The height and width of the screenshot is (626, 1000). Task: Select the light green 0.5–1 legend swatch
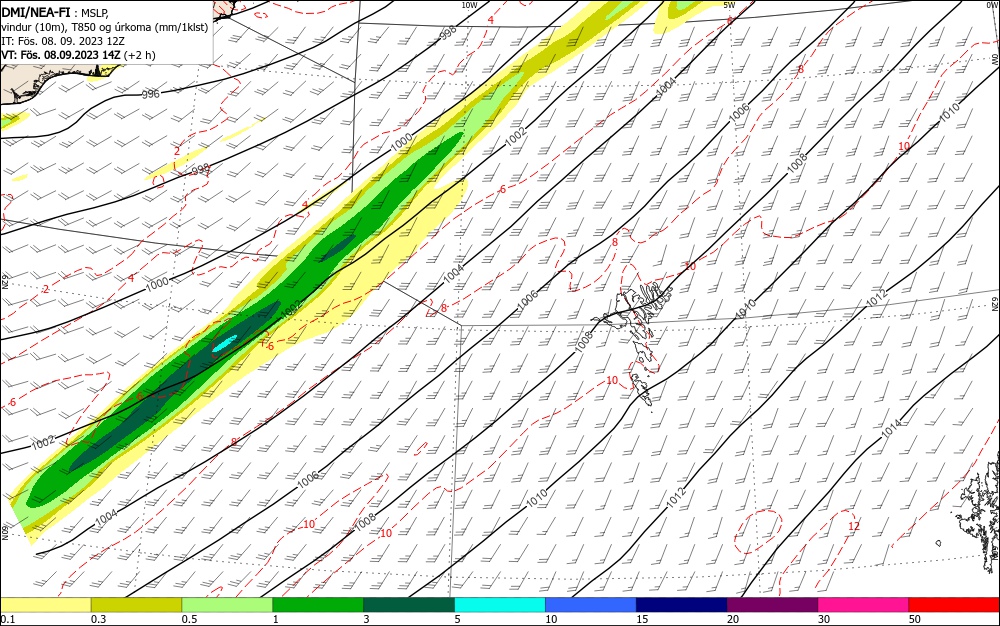227,605
